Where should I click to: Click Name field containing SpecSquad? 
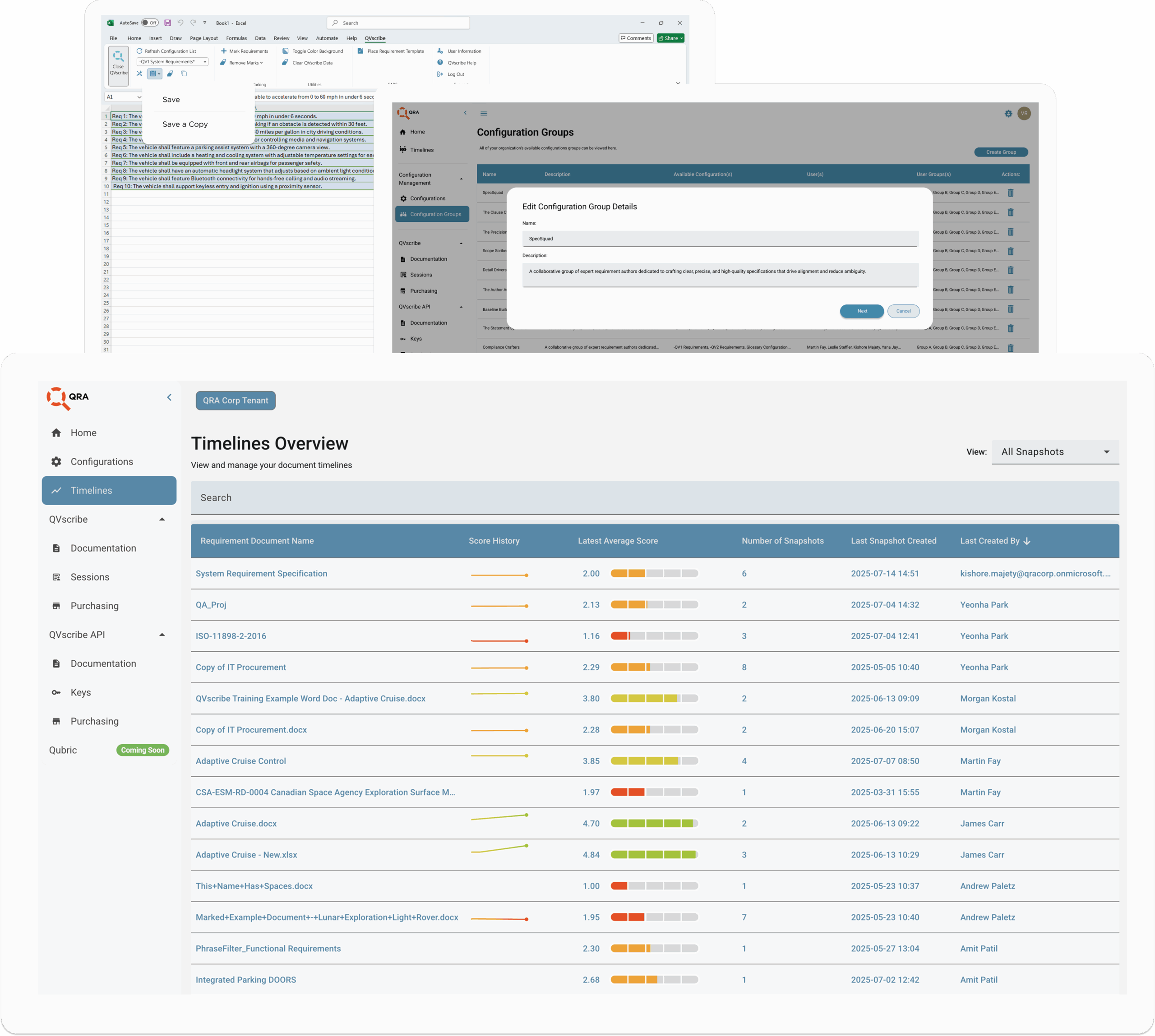pos(720,239)
